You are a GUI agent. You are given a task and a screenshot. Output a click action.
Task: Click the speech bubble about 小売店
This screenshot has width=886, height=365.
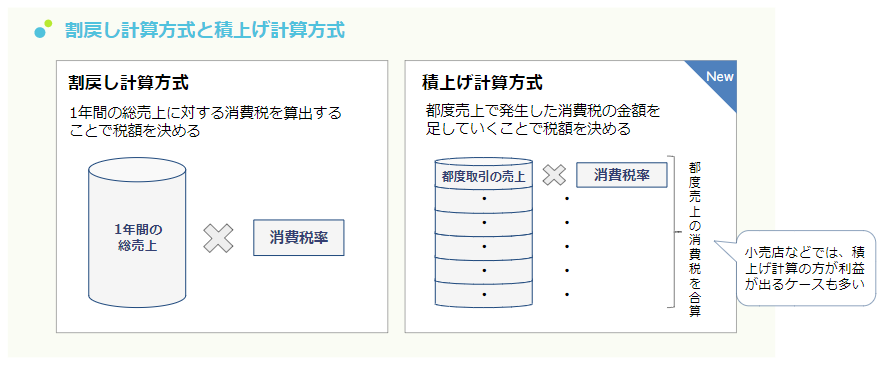(x=805, y=268)
